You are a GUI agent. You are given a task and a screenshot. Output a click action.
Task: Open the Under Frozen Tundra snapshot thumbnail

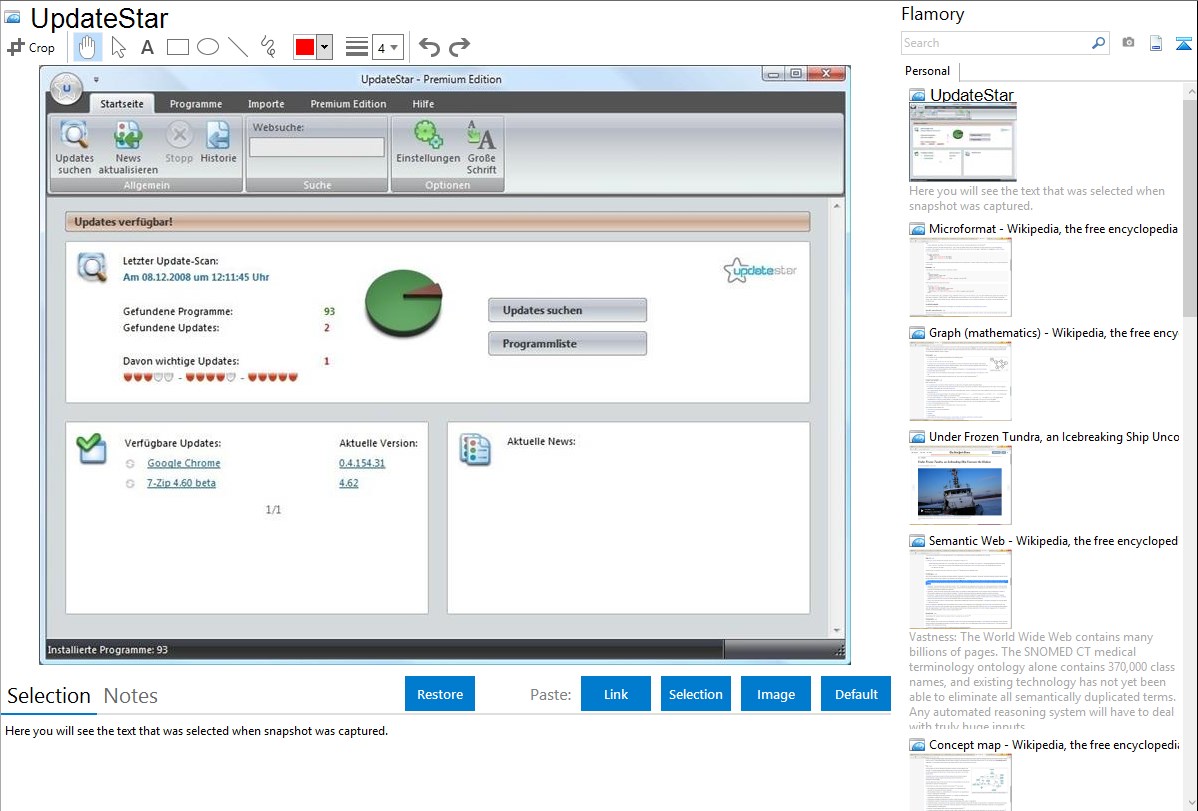point(960,485)
